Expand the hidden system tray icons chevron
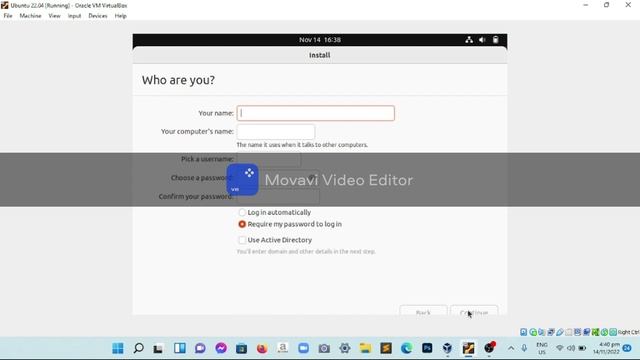 click(511, 348)
